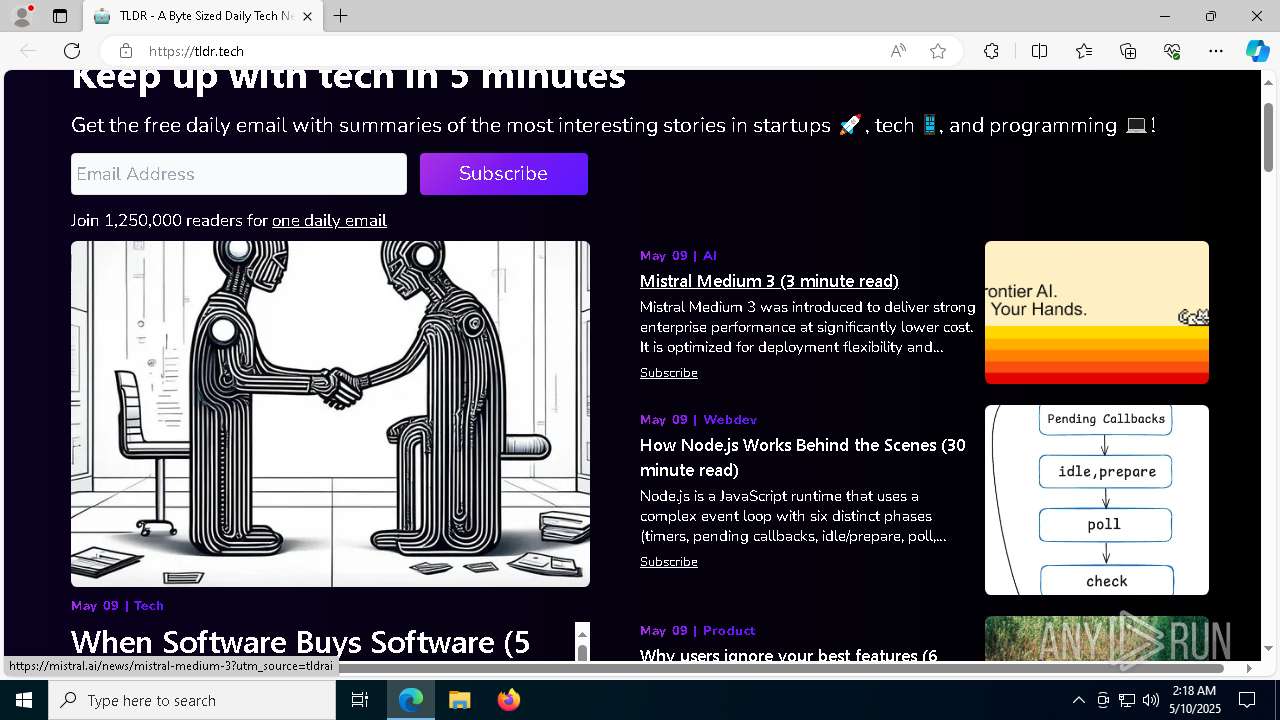
Task: Click the 'May 09 | AI' category label
Action: point(678,255)
